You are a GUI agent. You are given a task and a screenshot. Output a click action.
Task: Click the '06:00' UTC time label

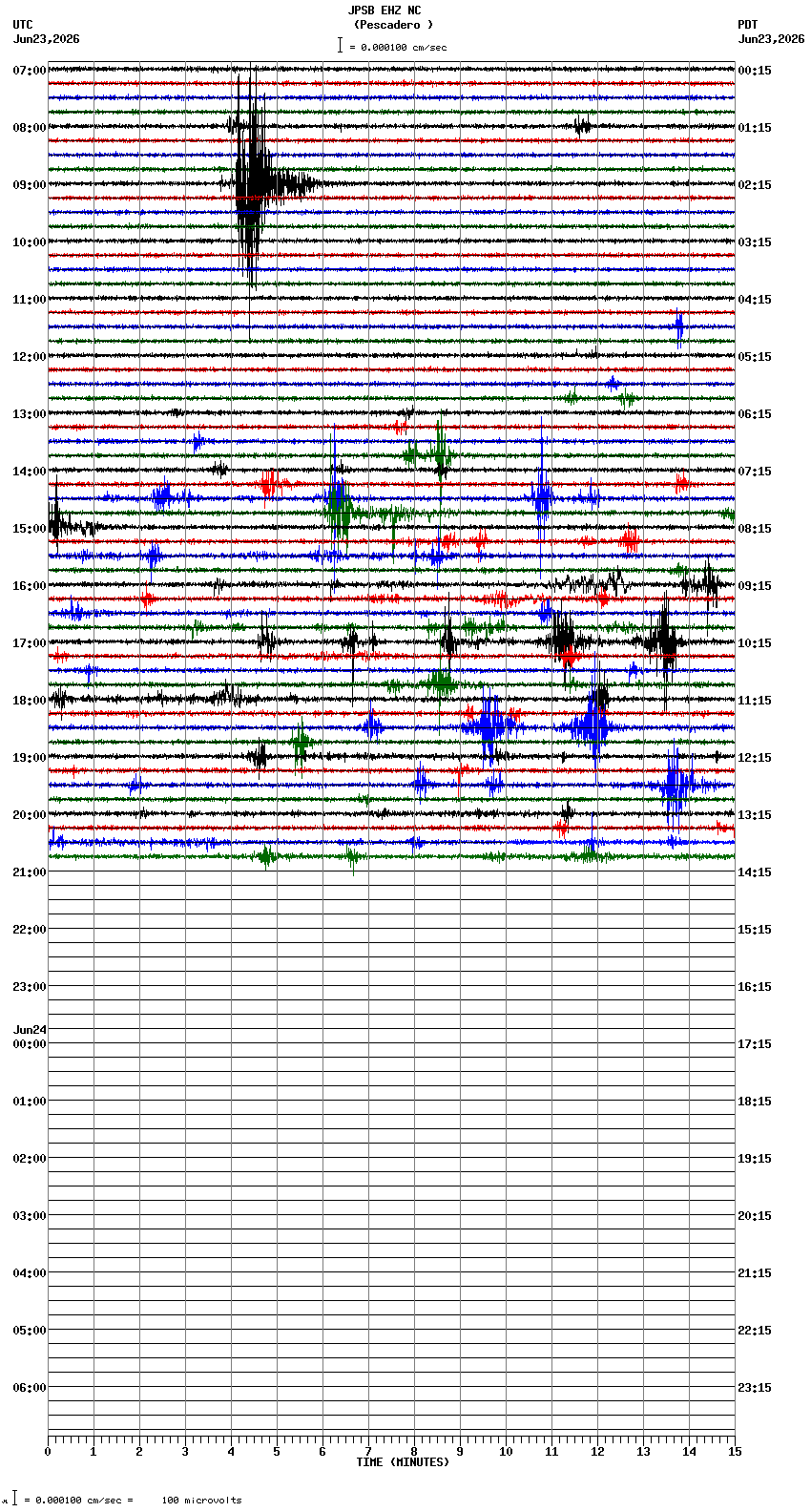[x=30, y=1388]
